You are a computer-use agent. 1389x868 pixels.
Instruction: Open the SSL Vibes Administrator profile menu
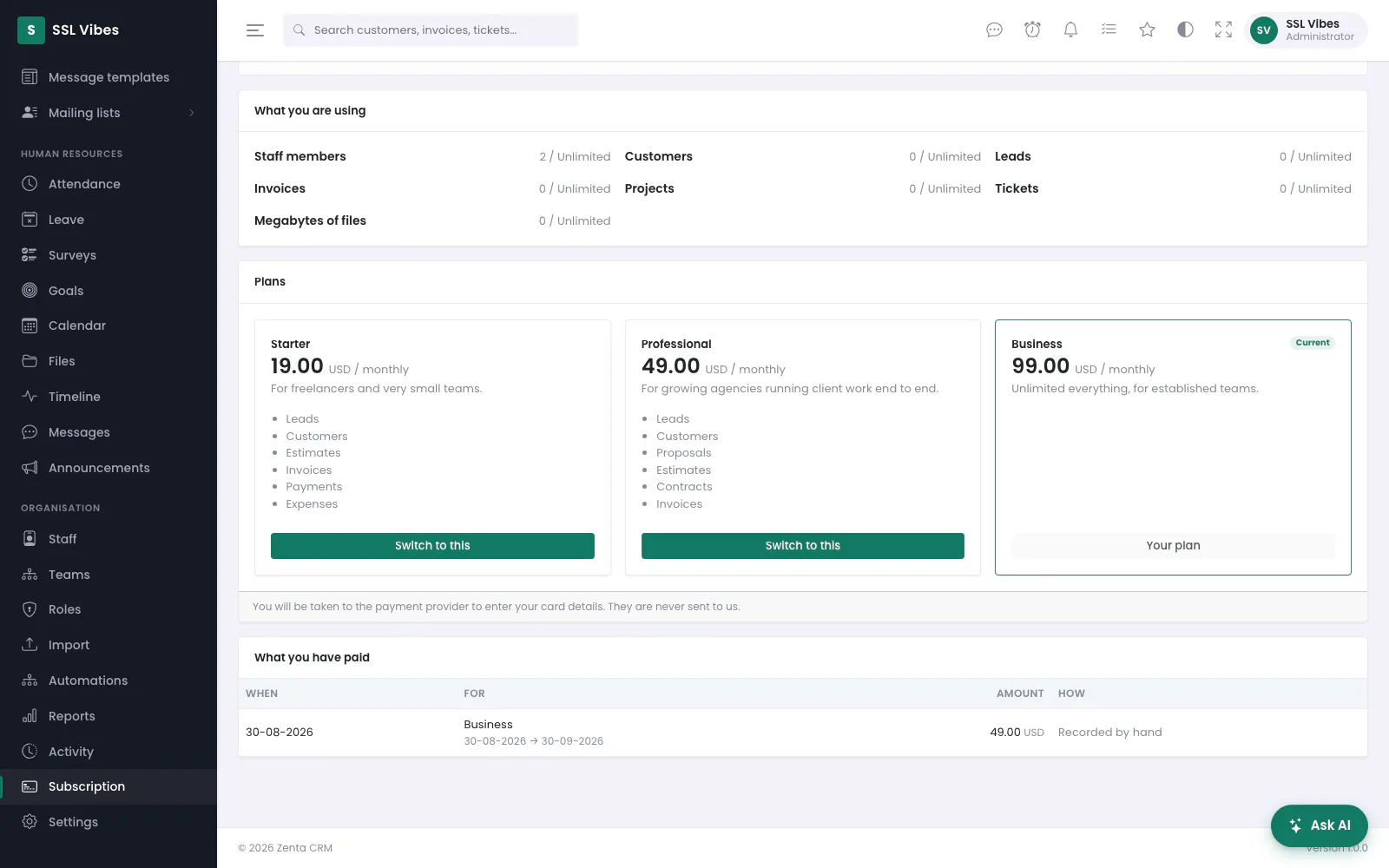[x=1307, y=30]
